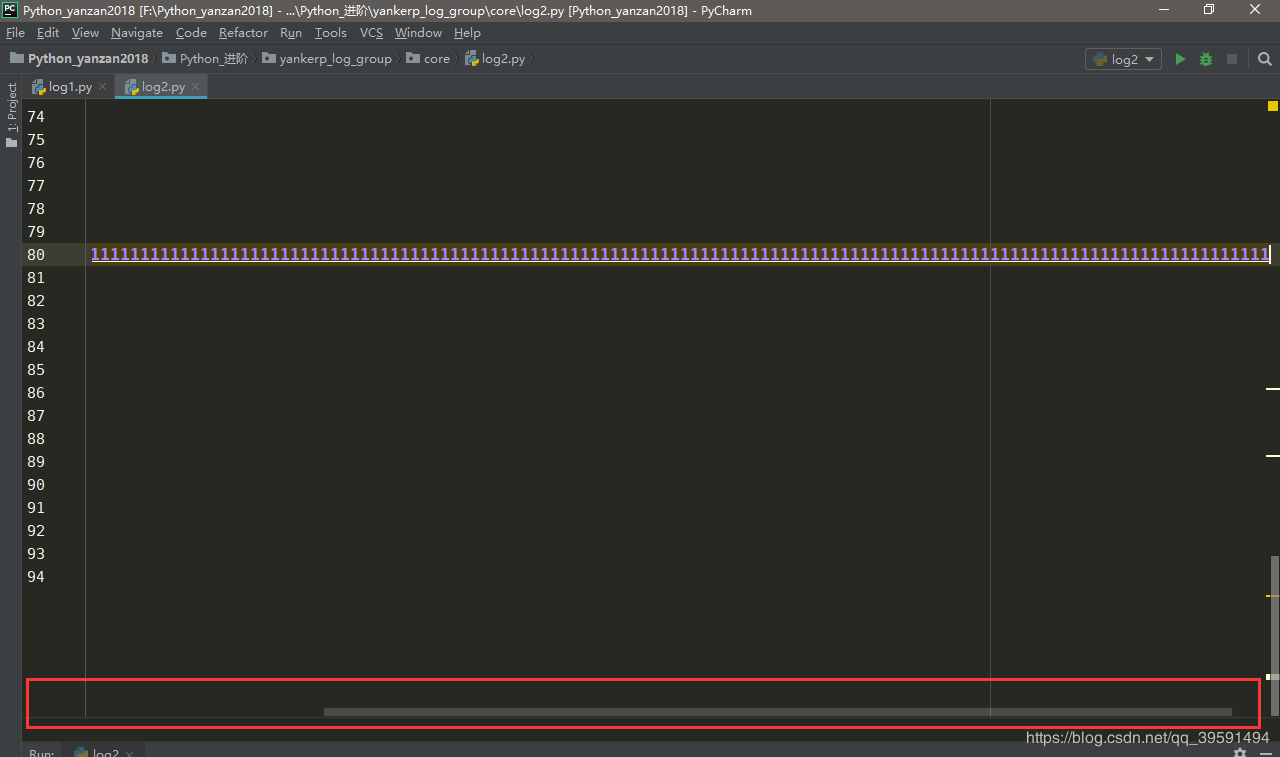Start debugging with the bug icon
This screenshot has height=757, width=1280.
coord(1206,59)
